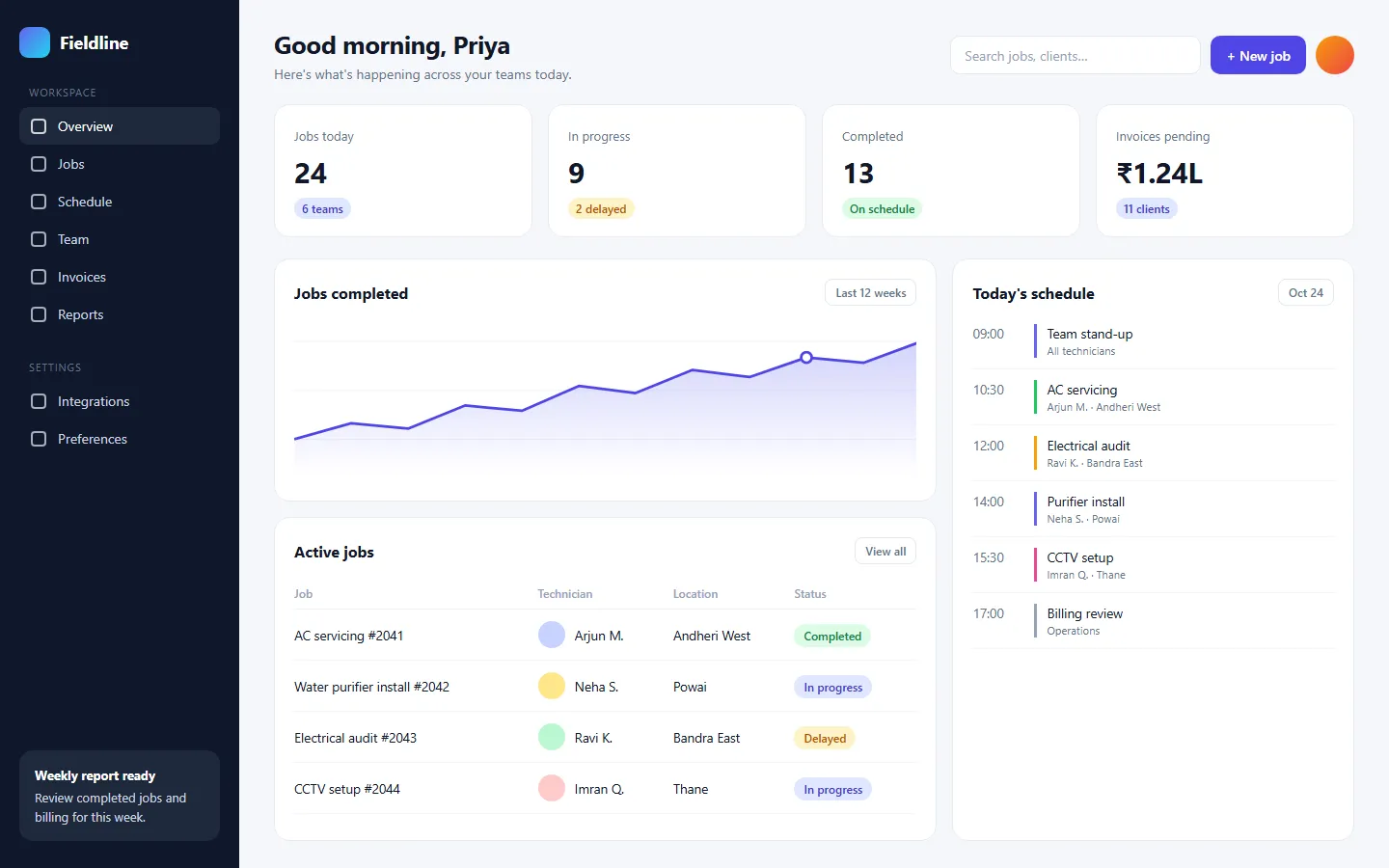The image size is (1389, 868).
Task: Click the Delayed status for Electrical audit
Action: [825, 739]
